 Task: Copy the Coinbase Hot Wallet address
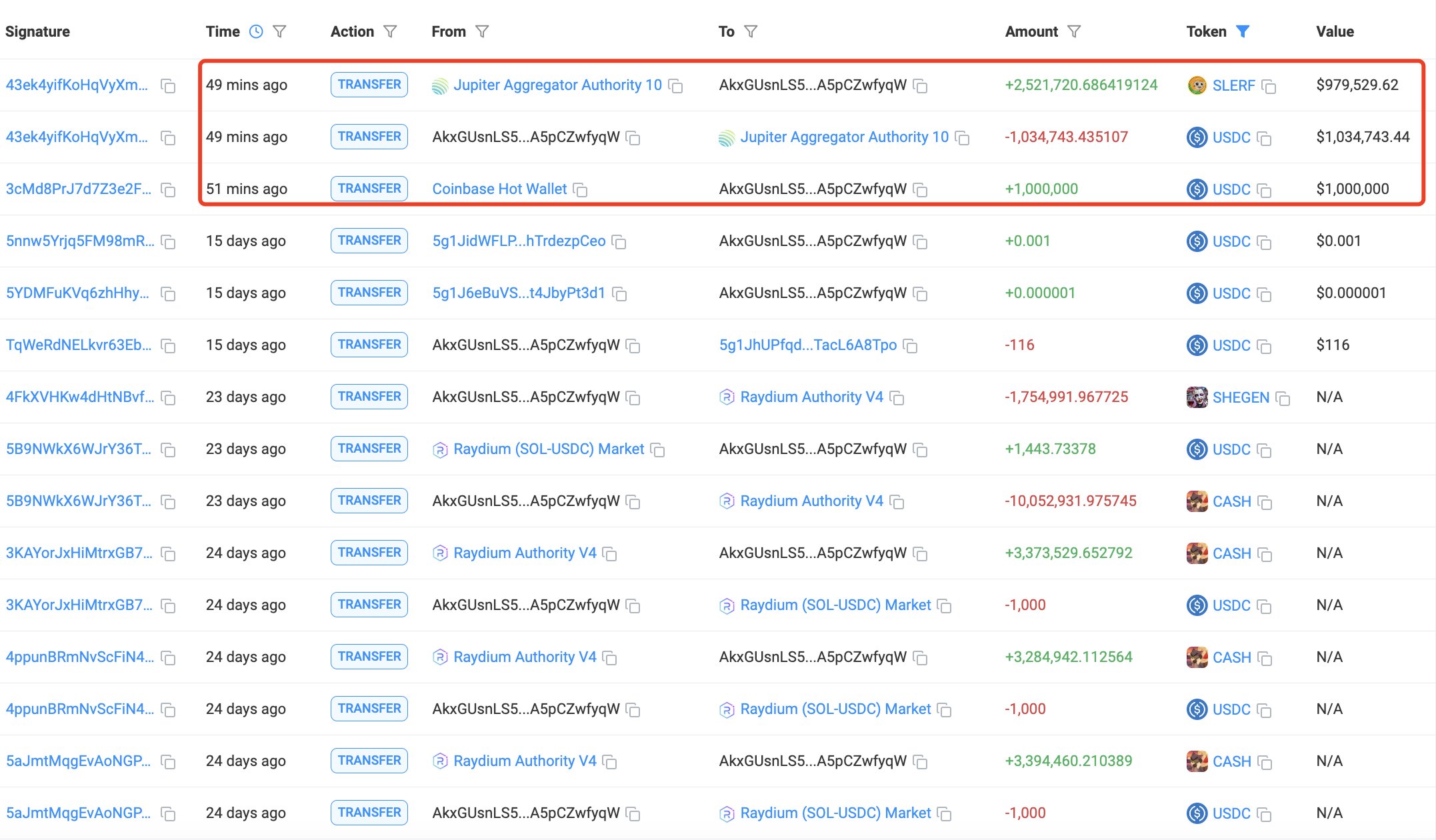tap(581, 190)
